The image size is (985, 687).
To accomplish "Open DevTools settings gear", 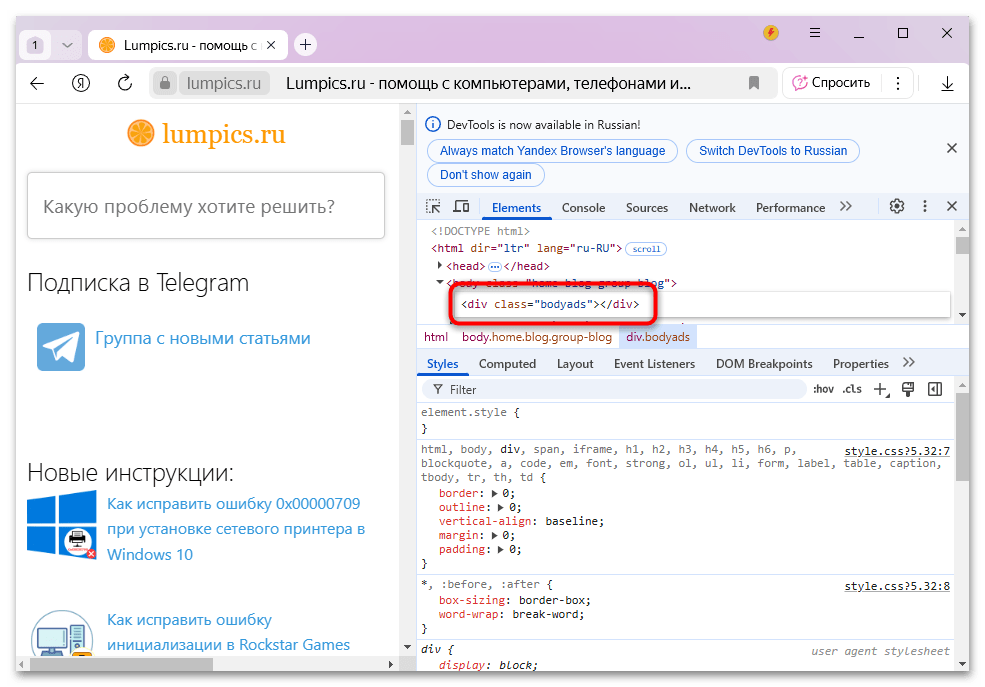I will 897,206.
